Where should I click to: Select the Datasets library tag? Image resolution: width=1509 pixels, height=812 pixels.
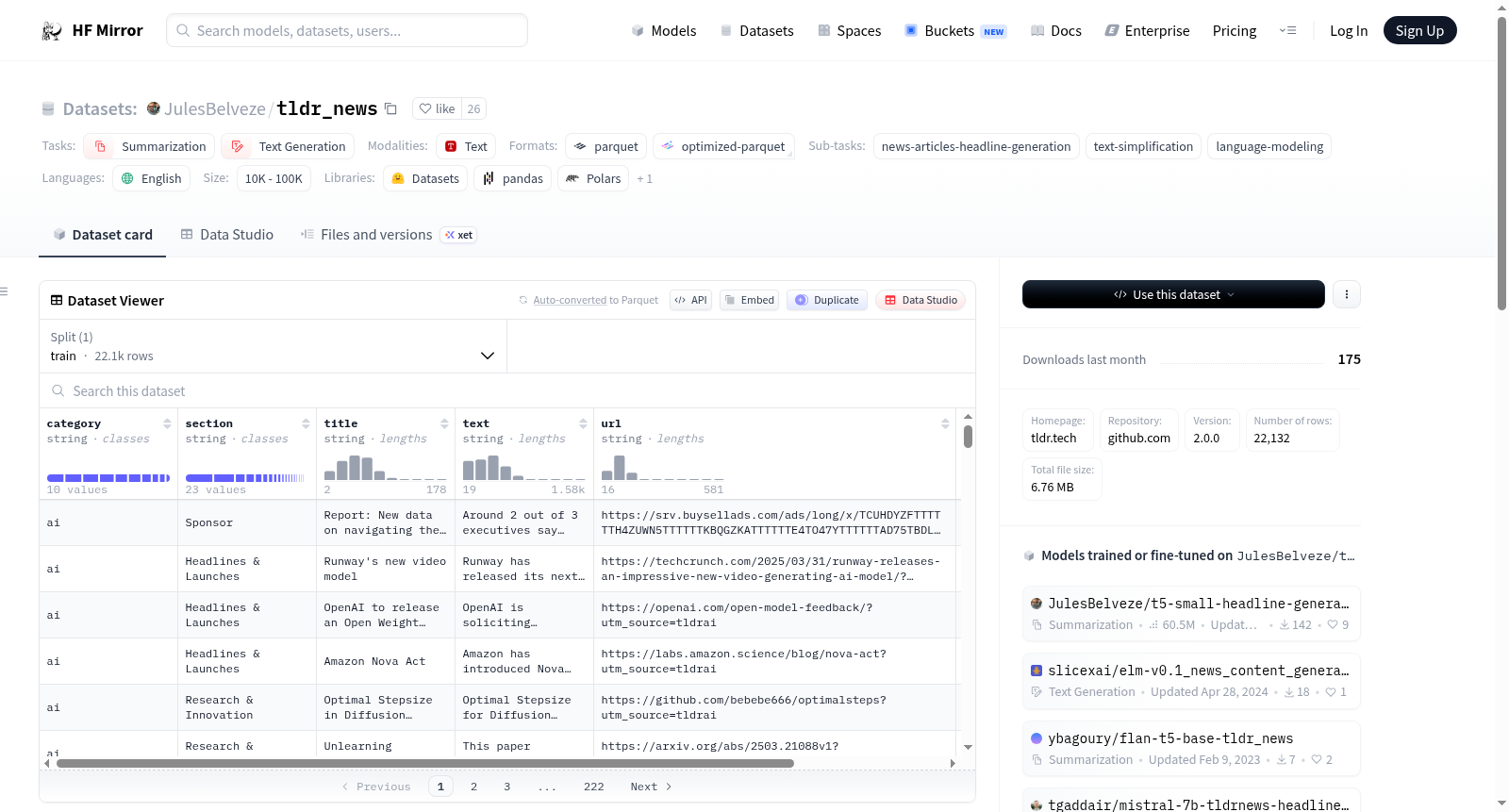click(425, 178)
